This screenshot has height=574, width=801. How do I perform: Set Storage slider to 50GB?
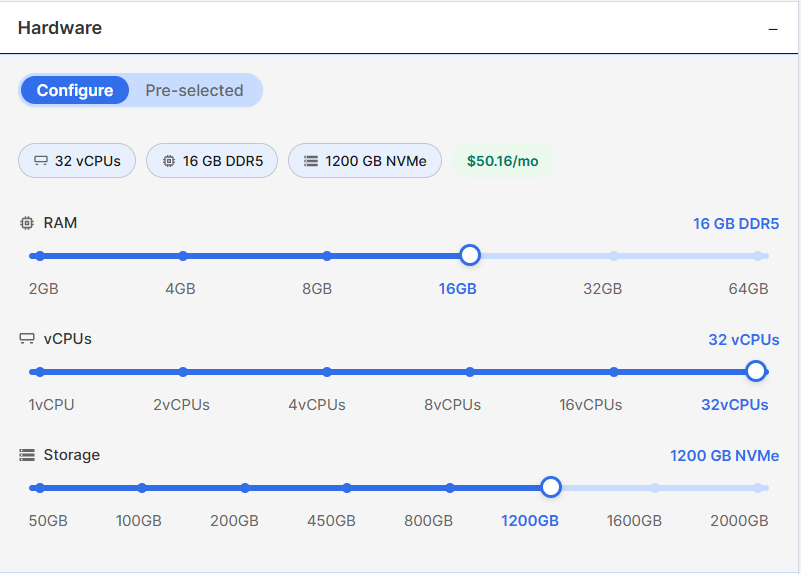[x=40, y=488]
